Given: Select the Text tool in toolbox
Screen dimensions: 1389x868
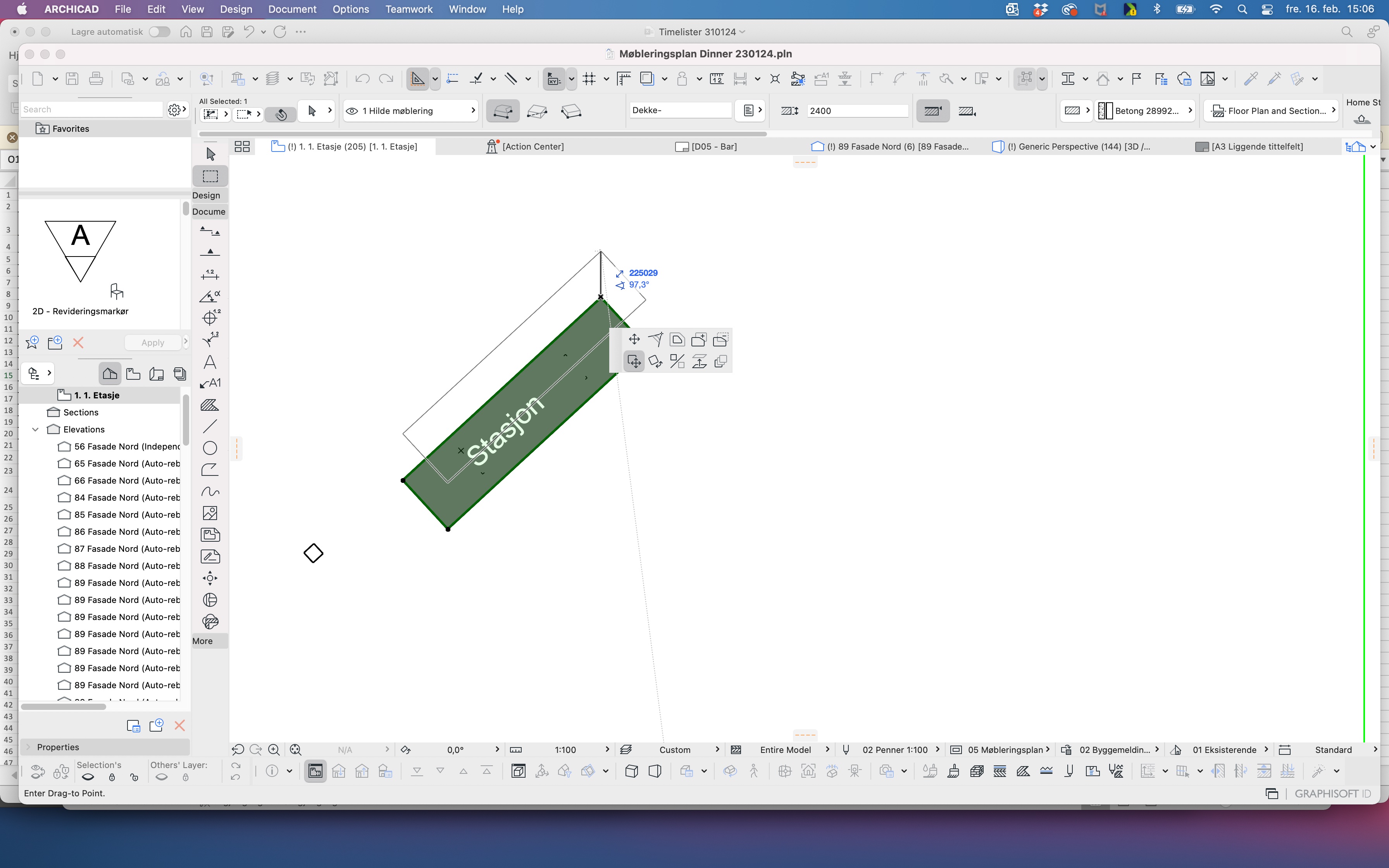Looking at the screenshot, I should 210,362.
